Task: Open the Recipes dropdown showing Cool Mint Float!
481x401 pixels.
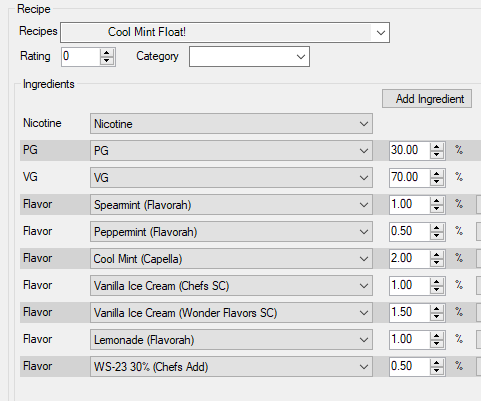Action: (x=225, y=32)
